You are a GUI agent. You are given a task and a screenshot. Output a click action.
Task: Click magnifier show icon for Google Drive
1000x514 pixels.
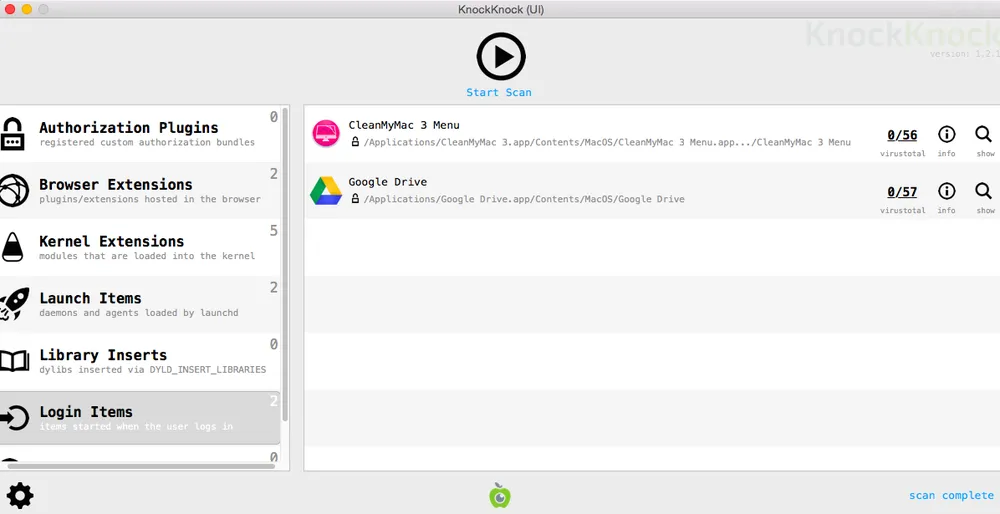(x=984, y=192)
